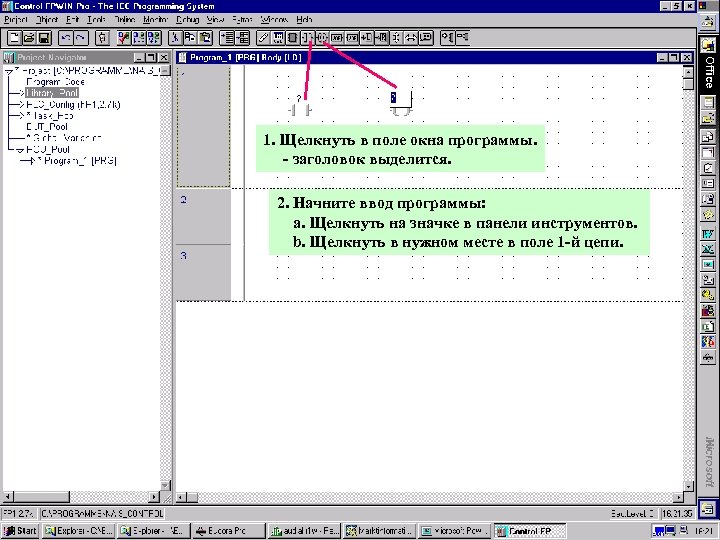Open the Monitor menu
The width and height of the screenshot is (720, 540).
[x=156, y=20]
